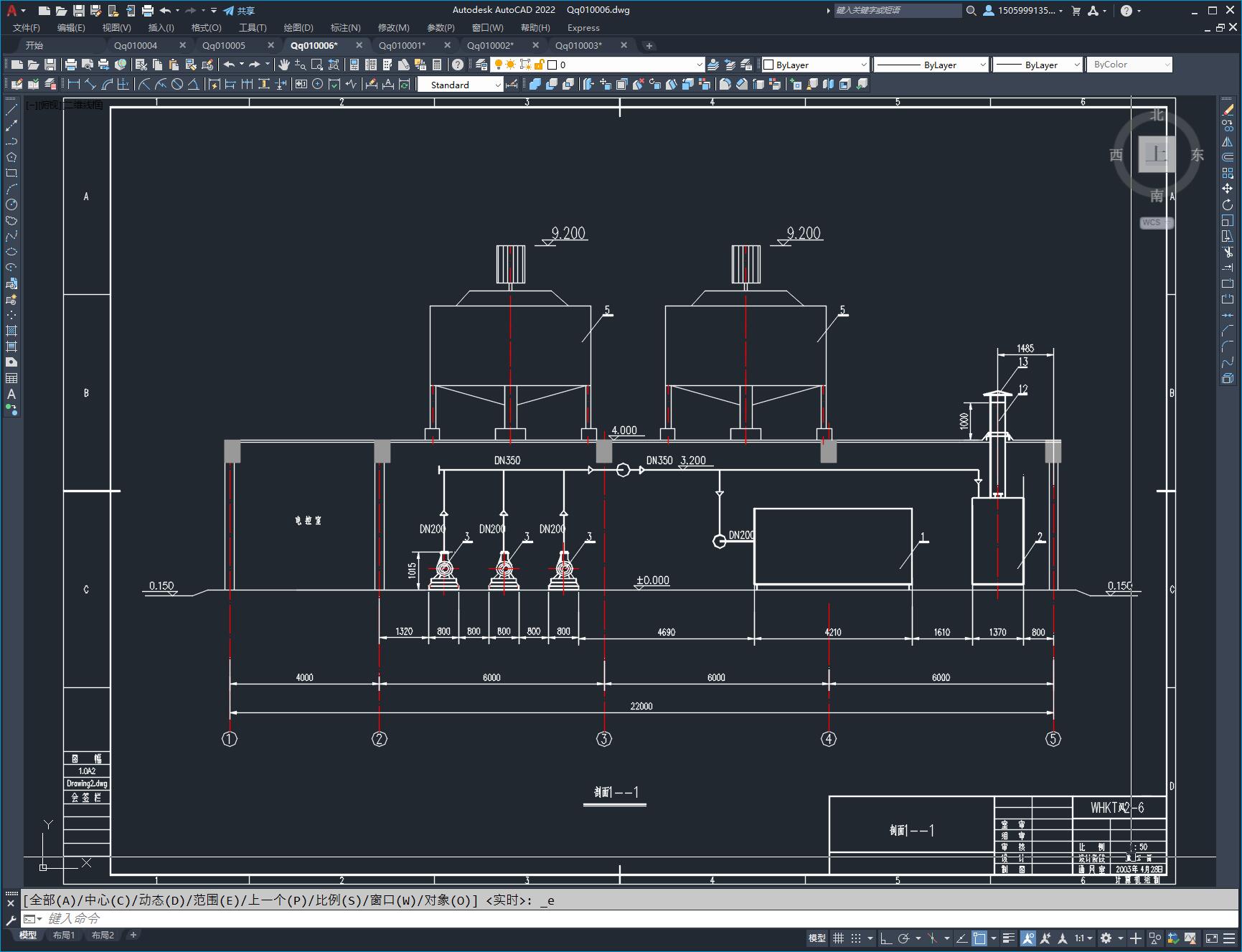
Task: Open the ByLayer color dropdown
Action: click(815, 65)
